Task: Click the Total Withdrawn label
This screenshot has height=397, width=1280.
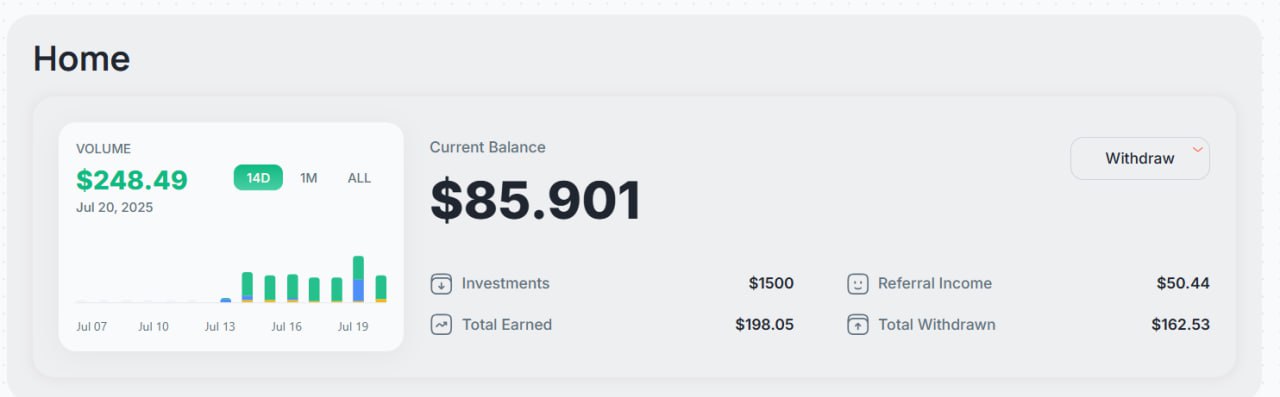Action: click(x=937, y=325)
